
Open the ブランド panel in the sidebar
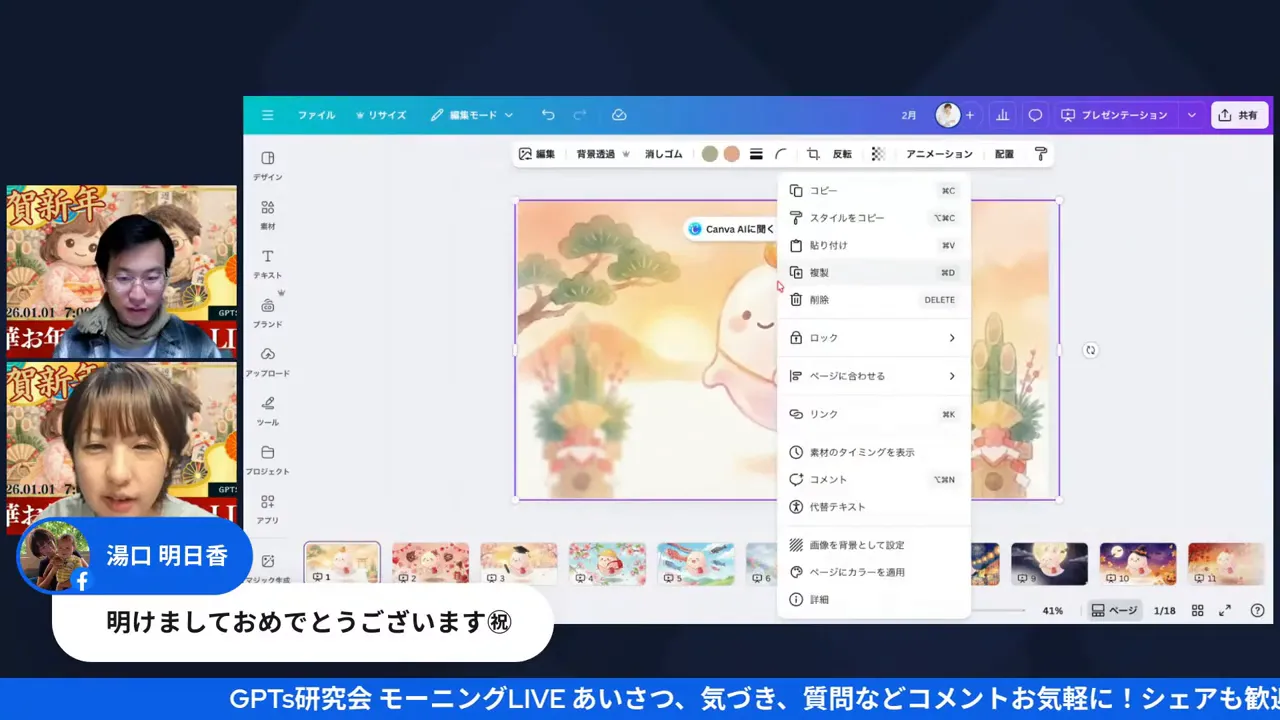coord(267,310)
